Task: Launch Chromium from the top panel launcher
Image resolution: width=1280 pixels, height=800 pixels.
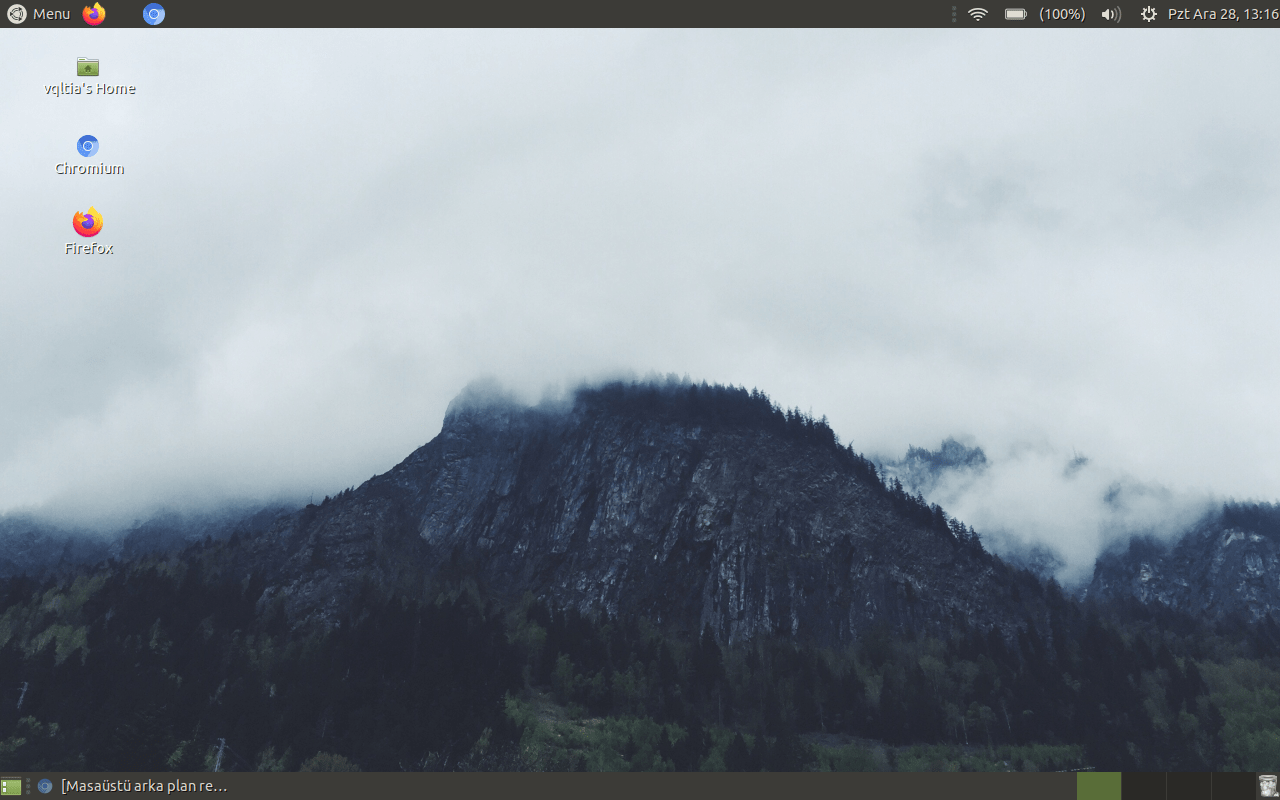Action: coord(153,14)
